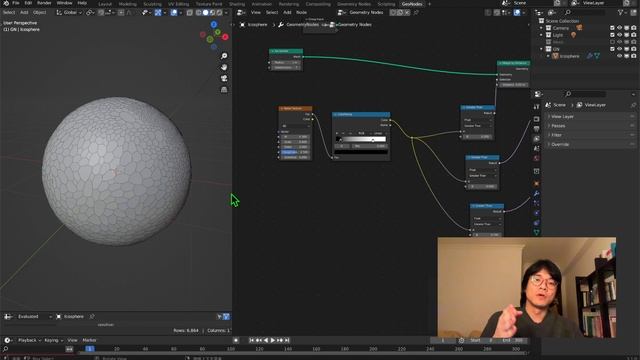Open orange Object properties tab icon

point(536,183)
